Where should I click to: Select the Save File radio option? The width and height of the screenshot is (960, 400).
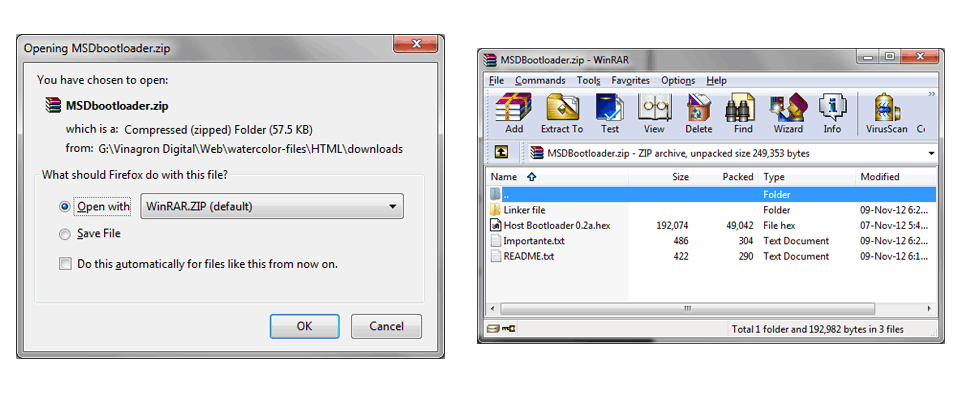click(x=64, y=234)
